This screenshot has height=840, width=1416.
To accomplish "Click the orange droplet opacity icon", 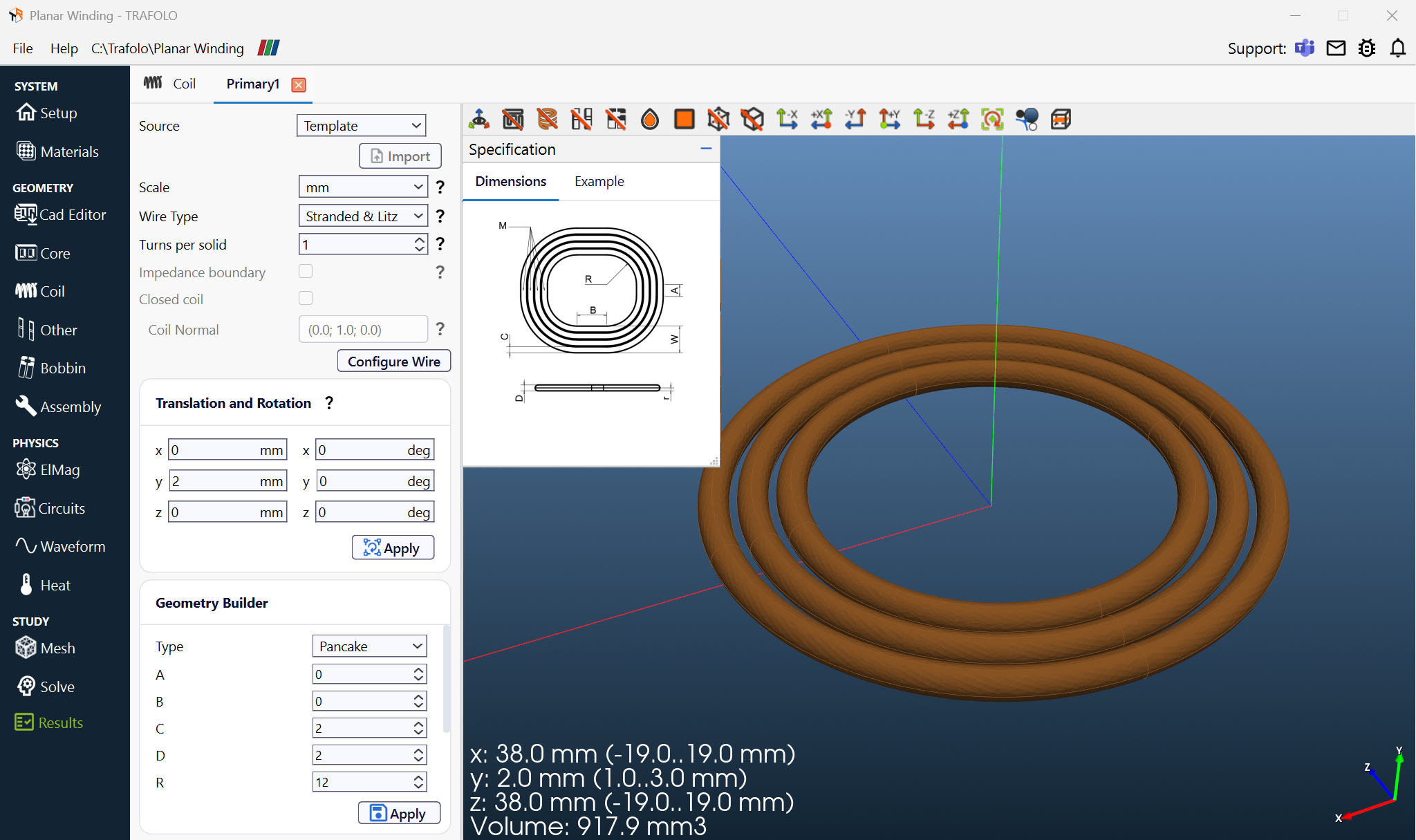I will (x=650, y=119).
